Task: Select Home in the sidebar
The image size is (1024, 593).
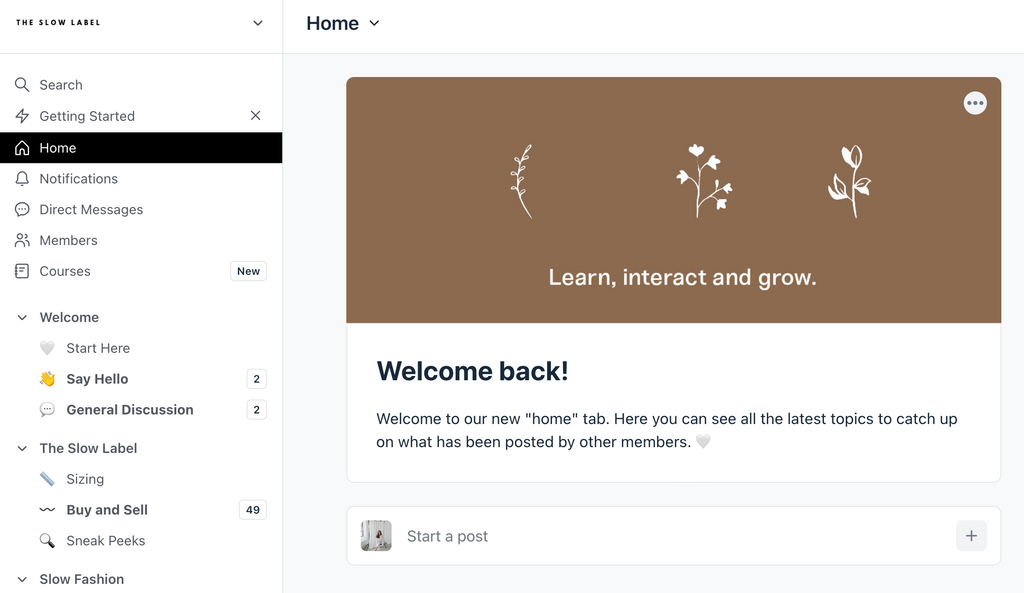Action: 141,148
